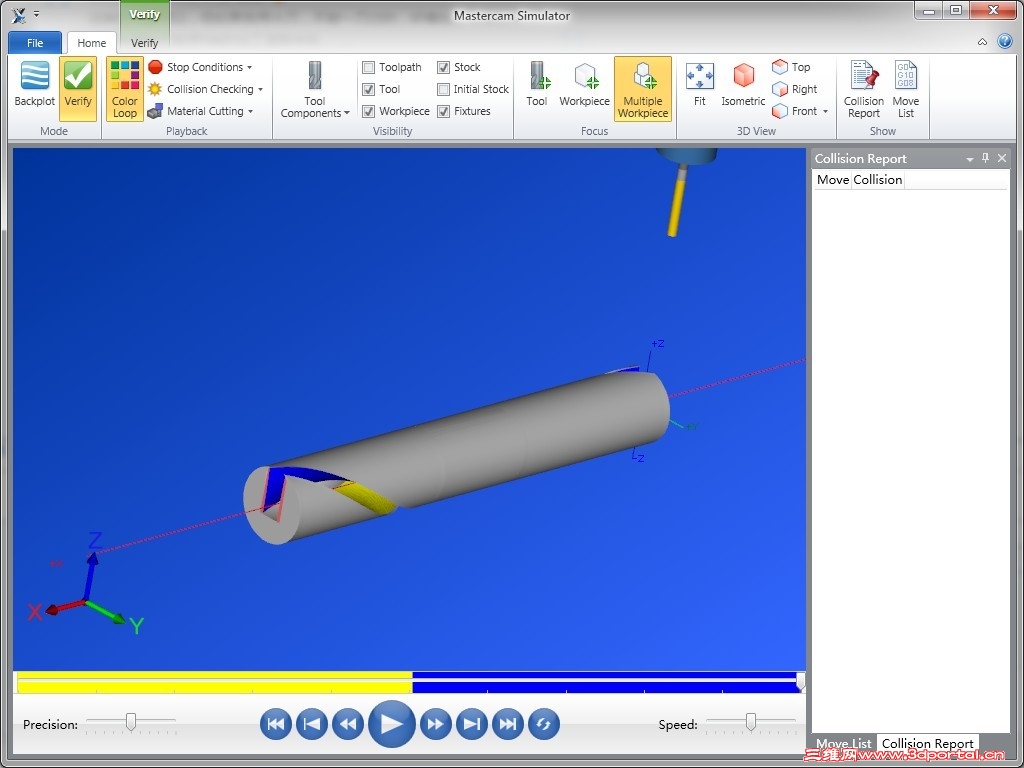Click Collision column header
Screen dimensions: 1024x768
point(878,180)
